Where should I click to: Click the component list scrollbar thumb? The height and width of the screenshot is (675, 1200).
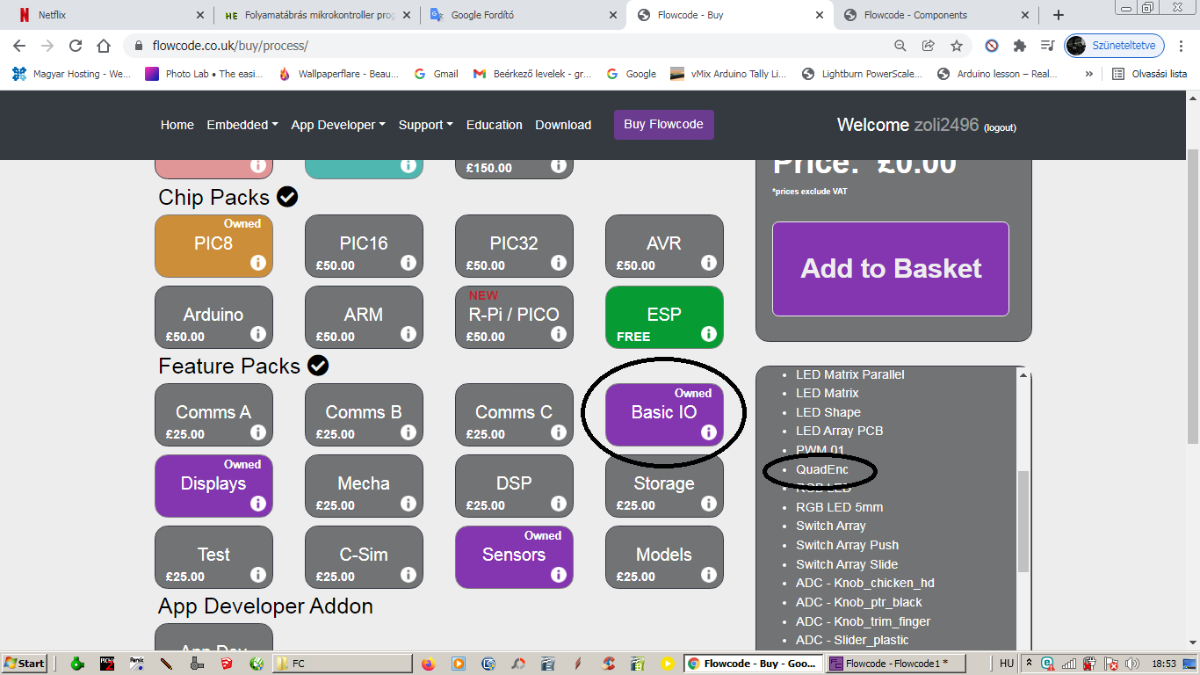1022,521
